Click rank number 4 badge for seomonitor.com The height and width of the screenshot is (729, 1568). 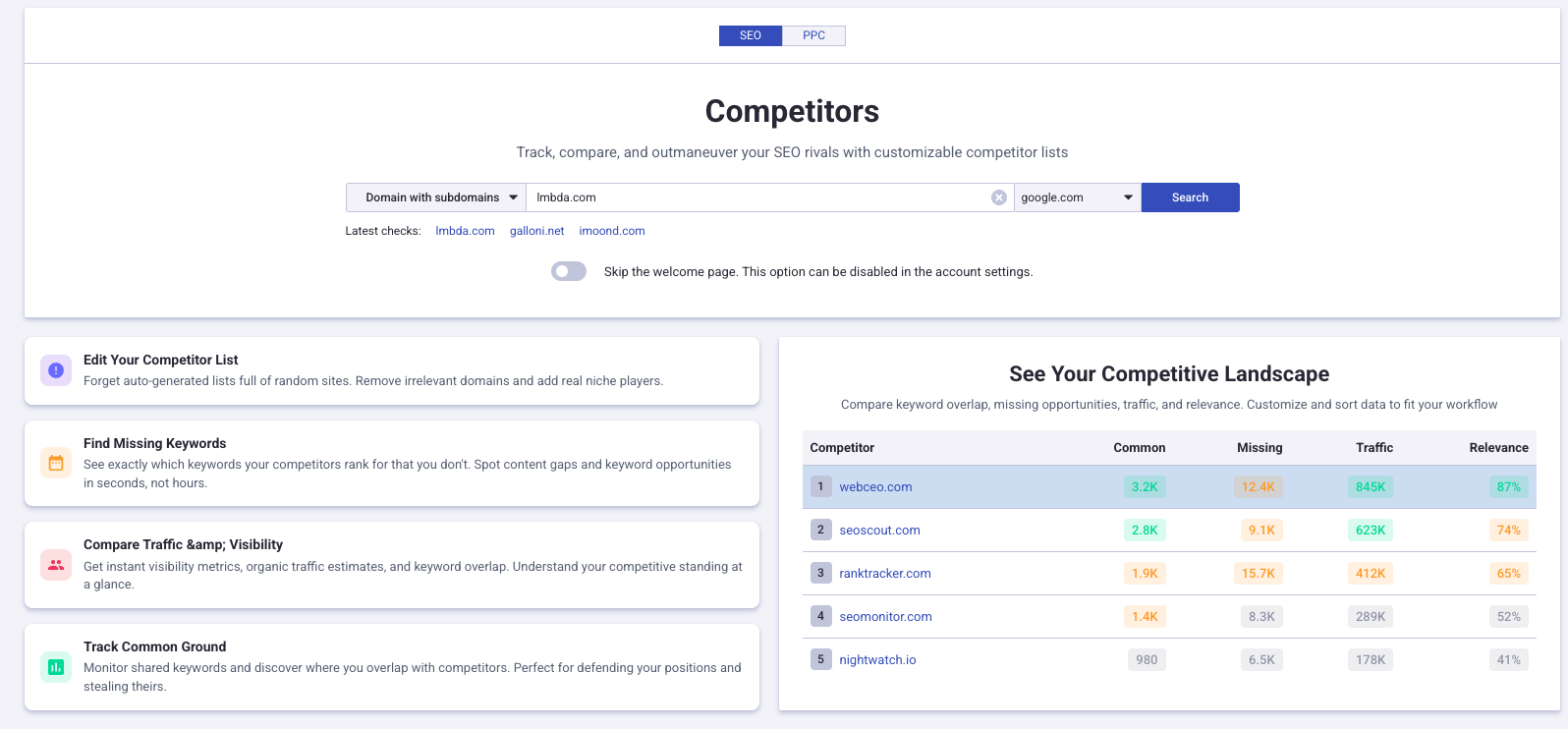[x=821, y=616]
